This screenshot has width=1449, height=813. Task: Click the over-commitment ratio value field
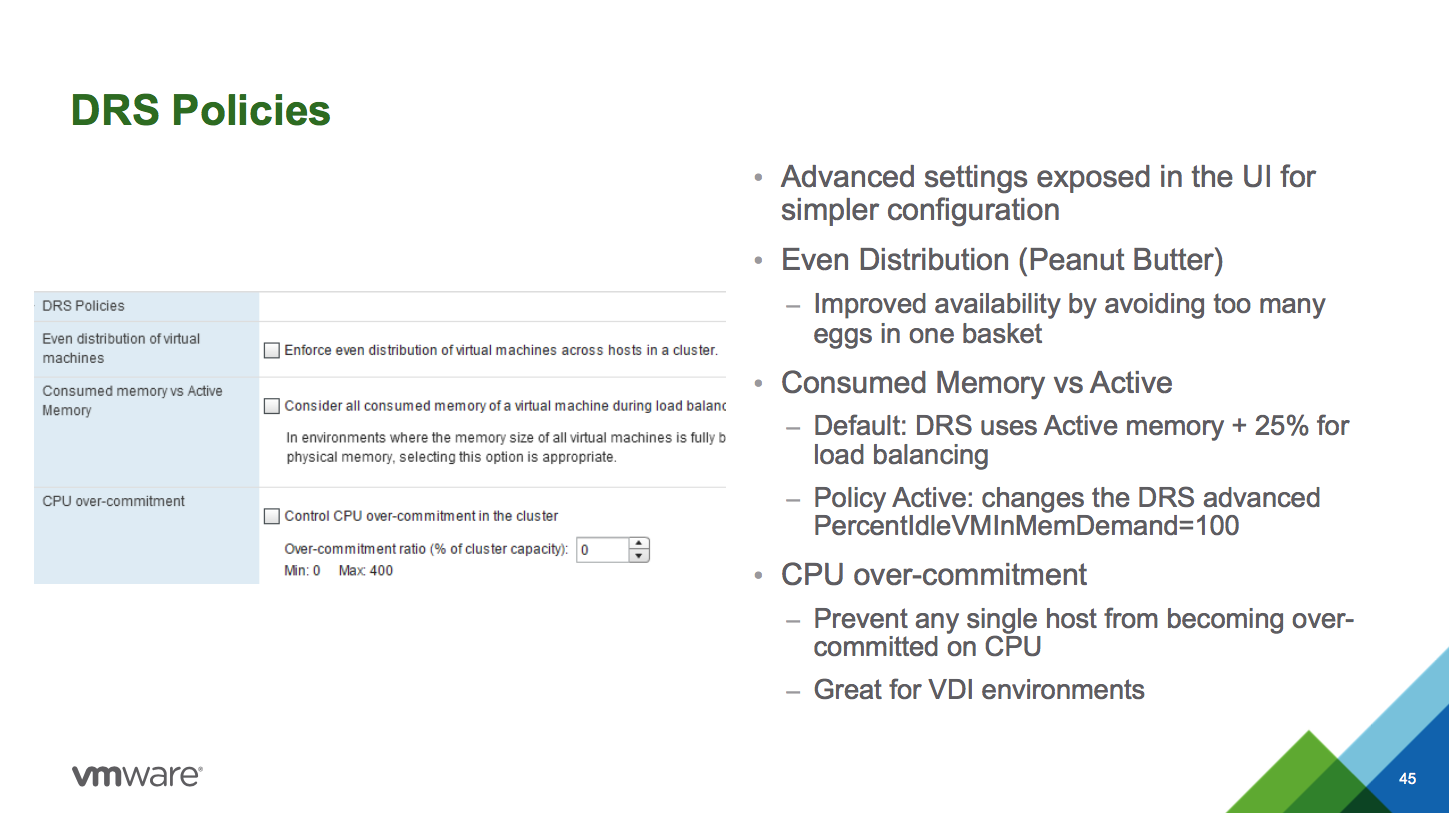click(x=602, y=550)
